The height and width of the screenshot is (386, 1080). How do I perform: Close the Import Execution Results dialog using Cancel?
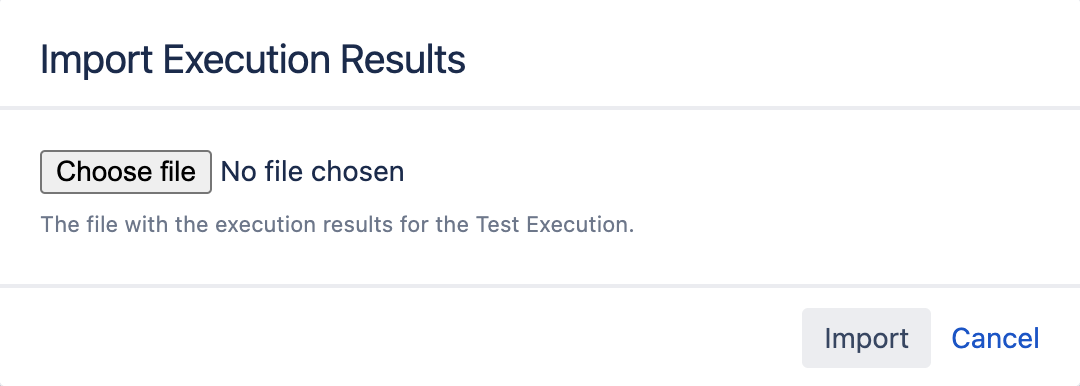995,338
